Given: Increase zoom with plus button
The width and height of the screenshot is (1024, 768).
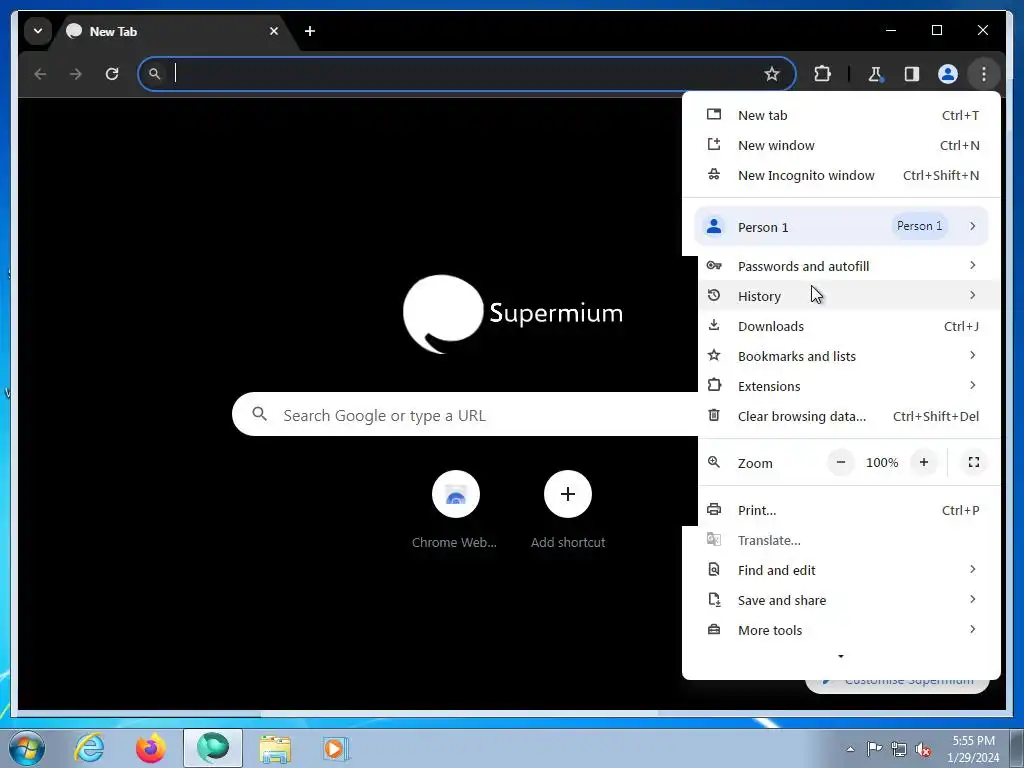Looking at the screenshot, I should (923, 462).
